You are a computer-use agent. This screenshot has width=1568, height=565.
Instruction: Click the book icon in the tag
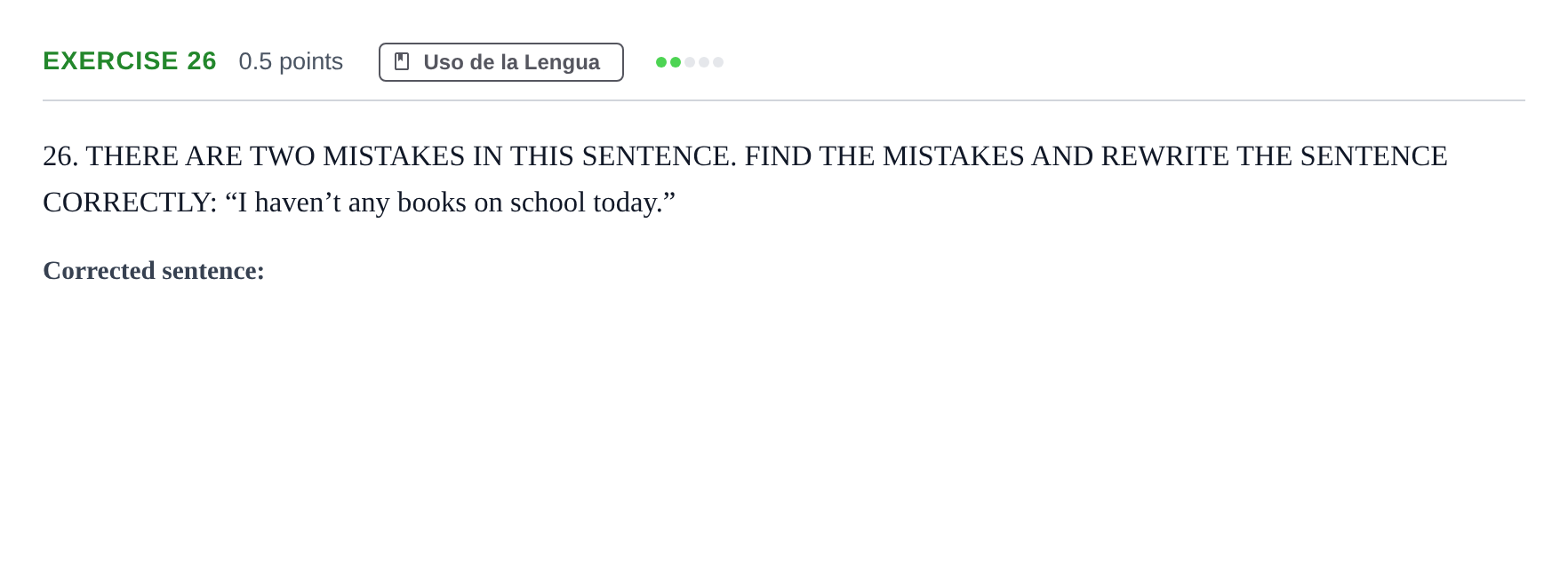[x=402, y=62]
